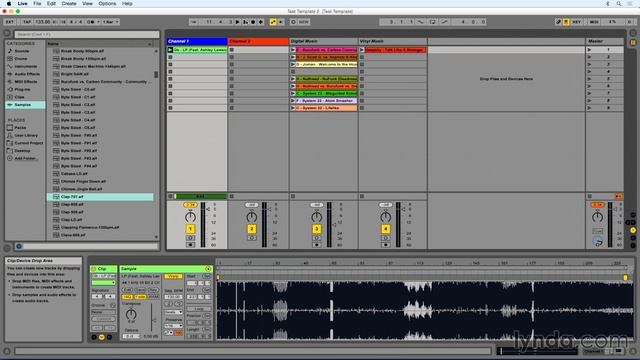Start playback with transport Play button

pyautogui.click(x=238, y=22)
